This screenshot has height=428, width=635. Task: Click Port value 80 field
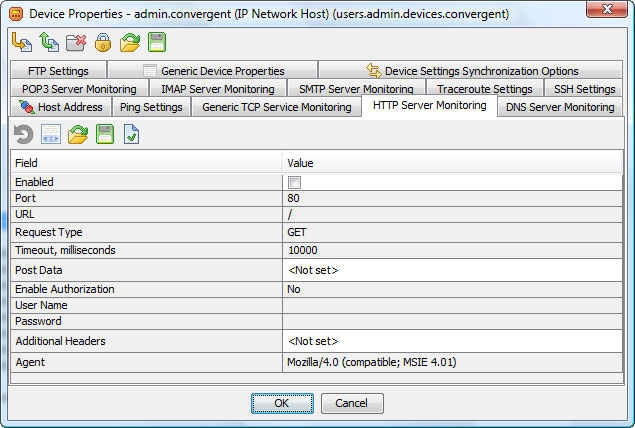[452, 198]
